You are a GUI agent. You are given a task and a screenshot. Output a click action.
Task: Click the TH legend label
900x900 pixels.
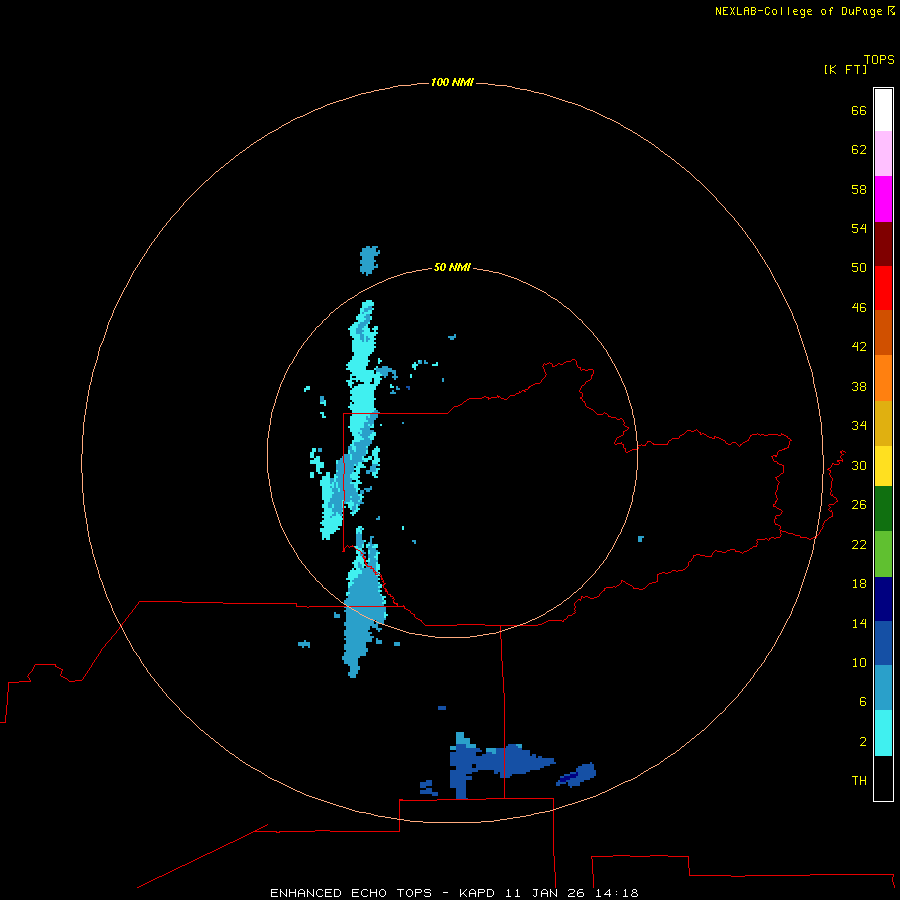(x=859, y=780)
